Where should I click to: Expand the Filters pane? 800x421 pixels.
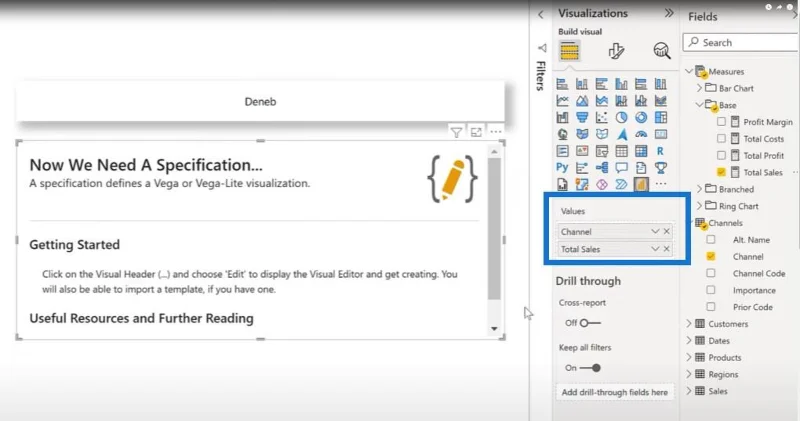pos(541,15)
